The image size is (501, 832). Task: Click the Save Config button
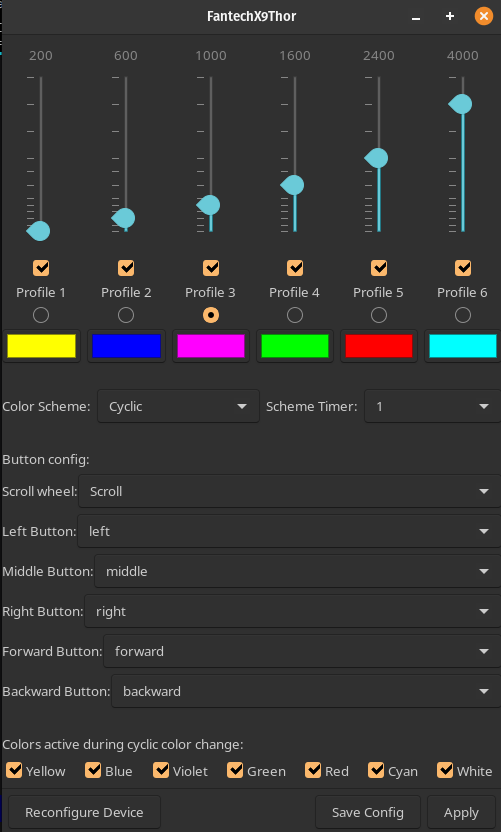tap(368, 812)
